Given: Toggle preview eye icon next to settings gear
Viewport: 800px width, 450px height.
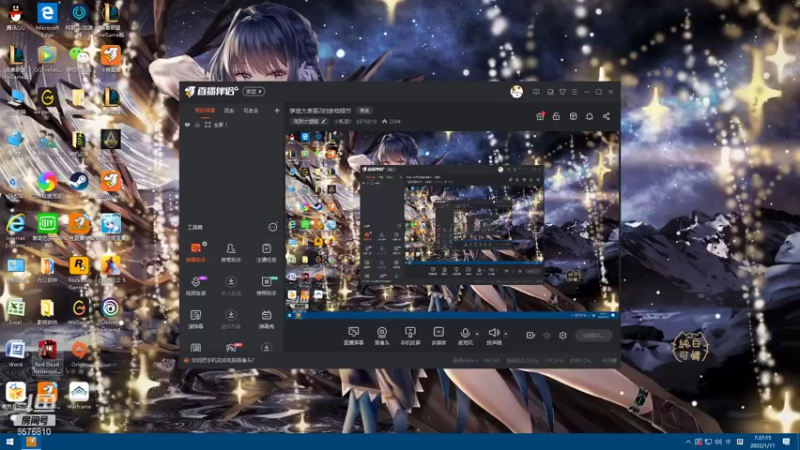Looking at the screenshot, I should coord(546,335).
